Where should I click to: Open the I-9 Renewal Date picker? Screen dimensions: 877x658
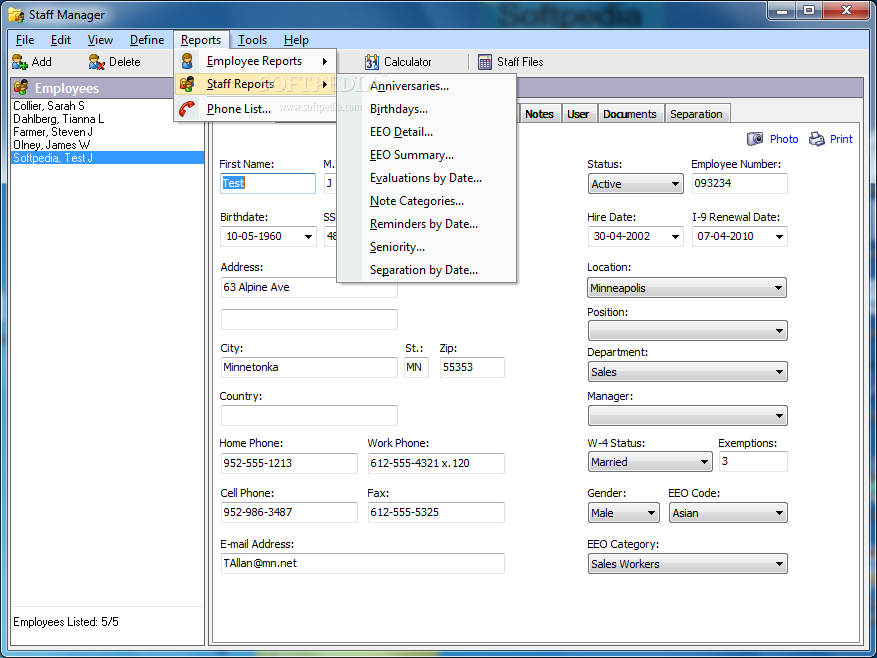(x=779, y=237)
